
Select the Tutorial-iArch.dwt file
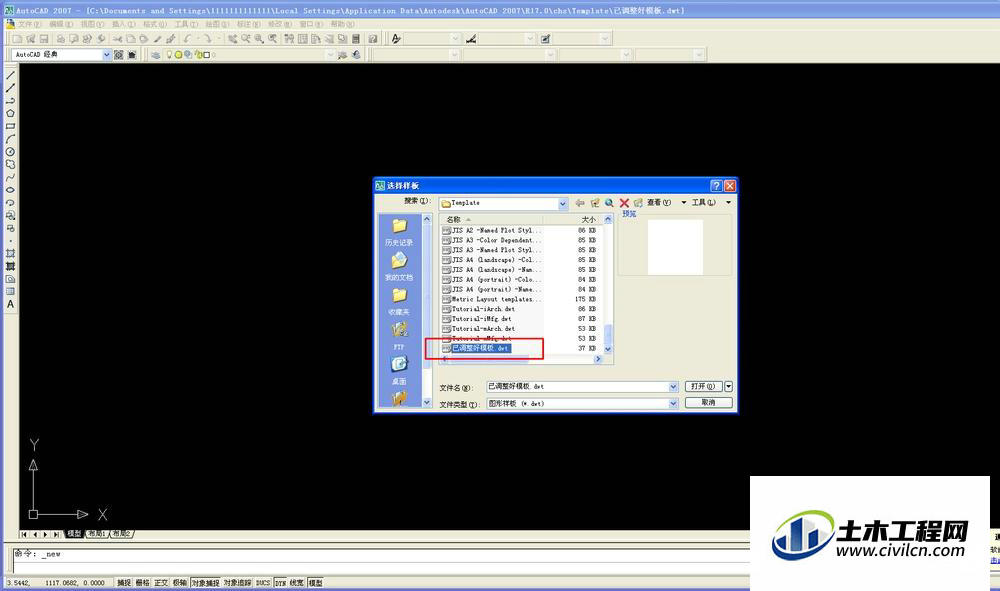483,309
